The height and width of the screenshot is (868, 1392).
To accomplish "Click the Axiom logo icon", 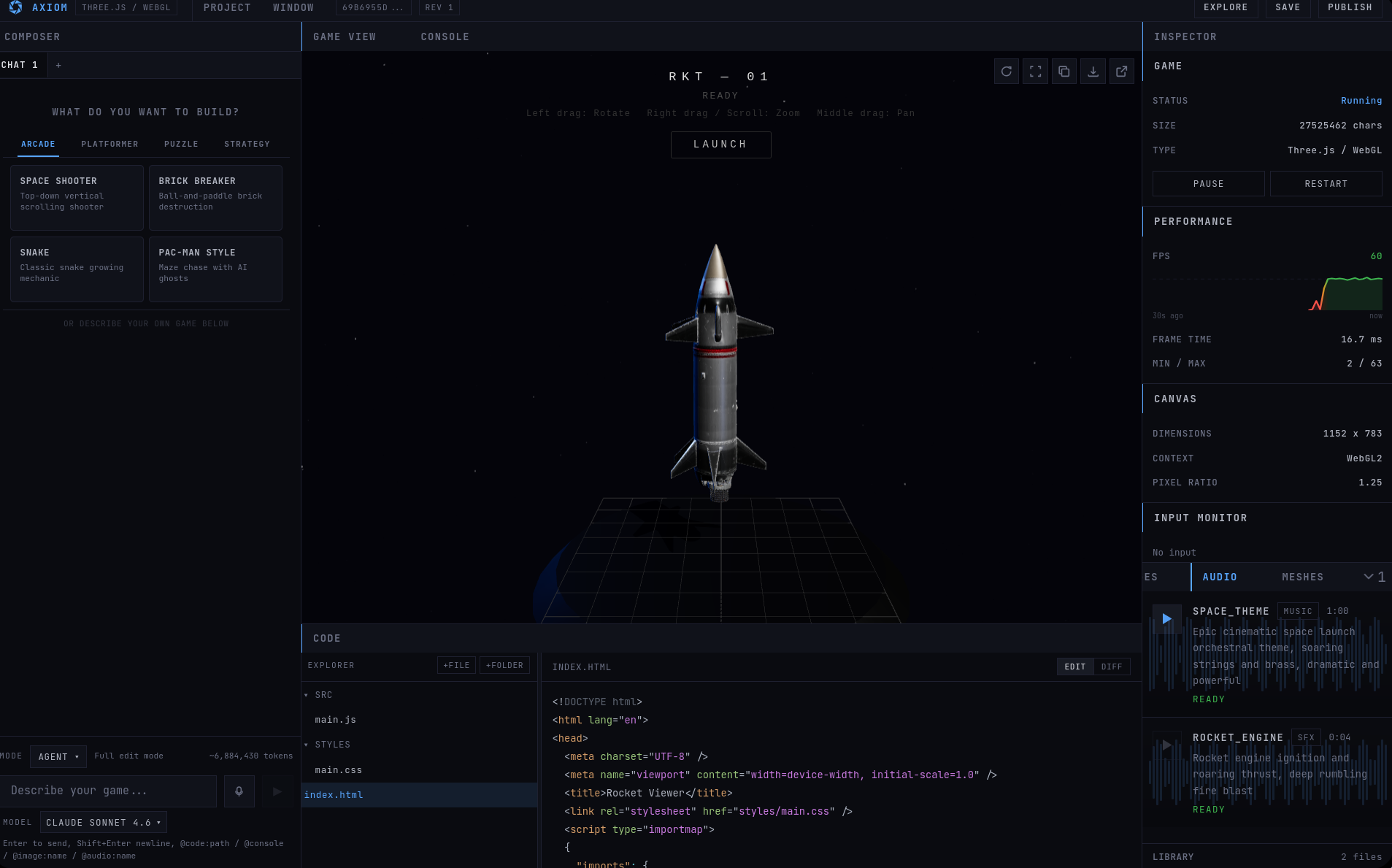I will pyautogui.click(x=15, y=7).
